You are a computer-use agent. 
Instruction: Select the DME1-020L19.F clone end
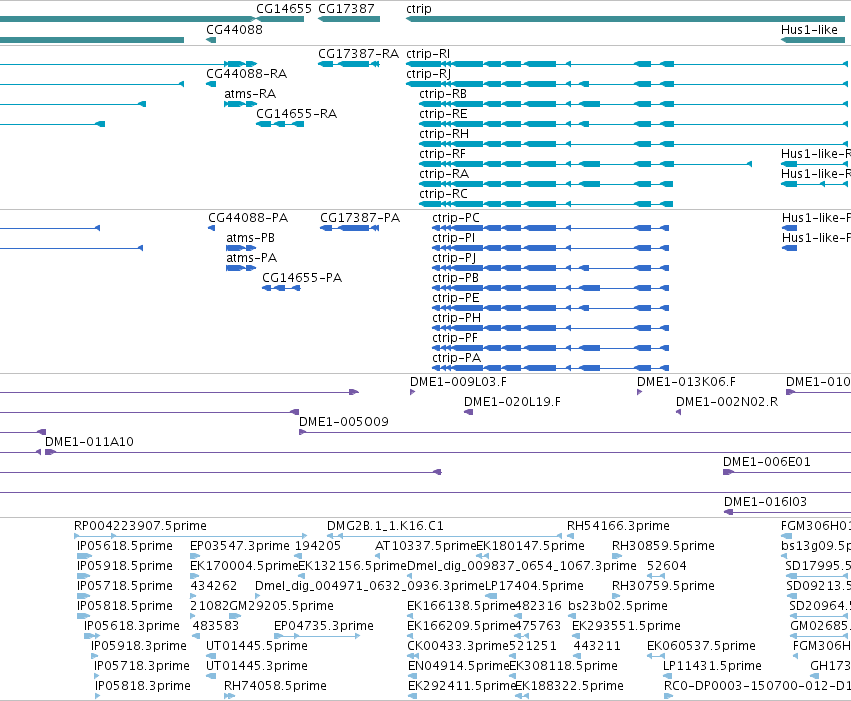coord(468,412)
